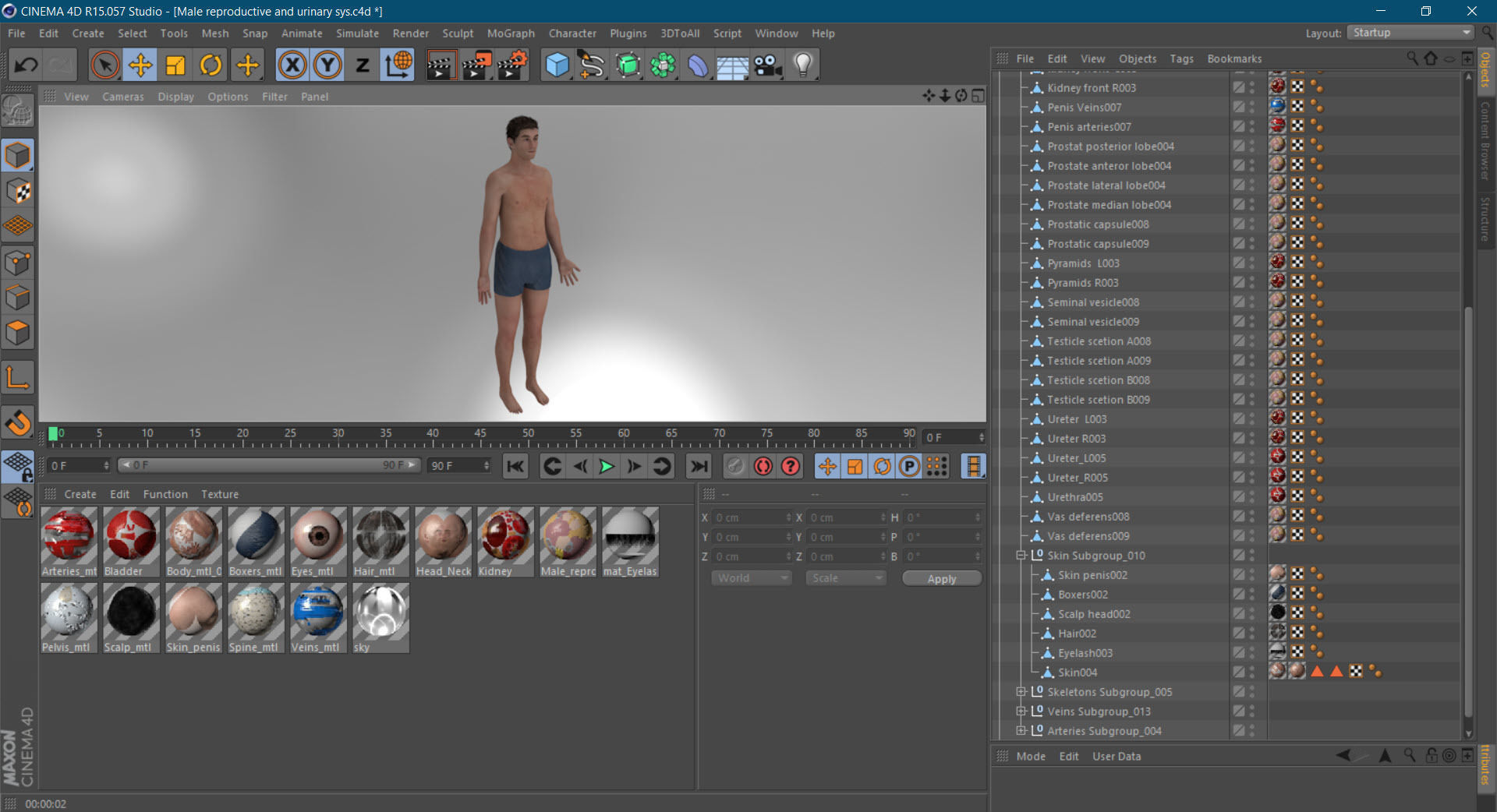Switch to Texture mode in left toolbar
Image resolution: width=1497 pixels, height=812 pixels.
17,191
